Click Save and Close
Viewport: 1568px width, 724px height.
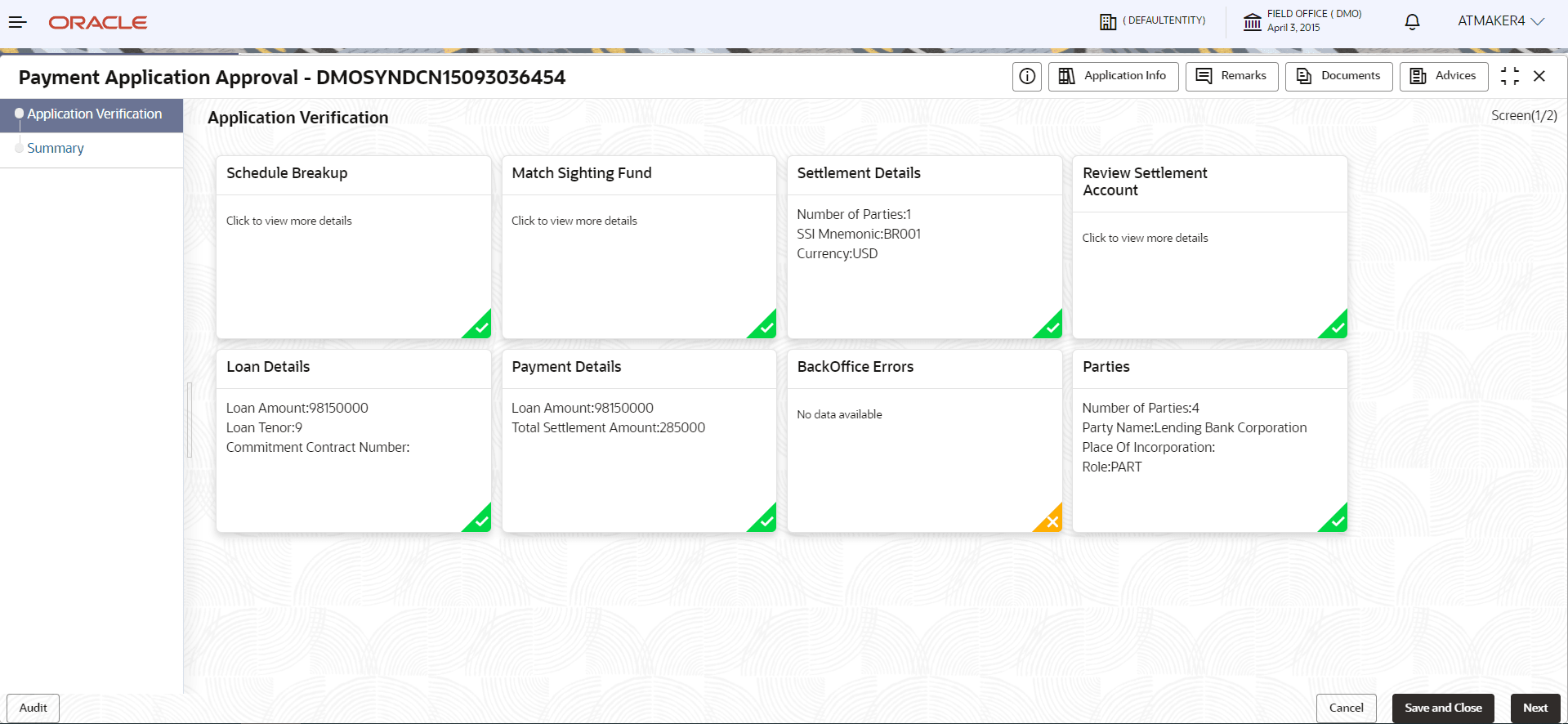pos(1443,708)
